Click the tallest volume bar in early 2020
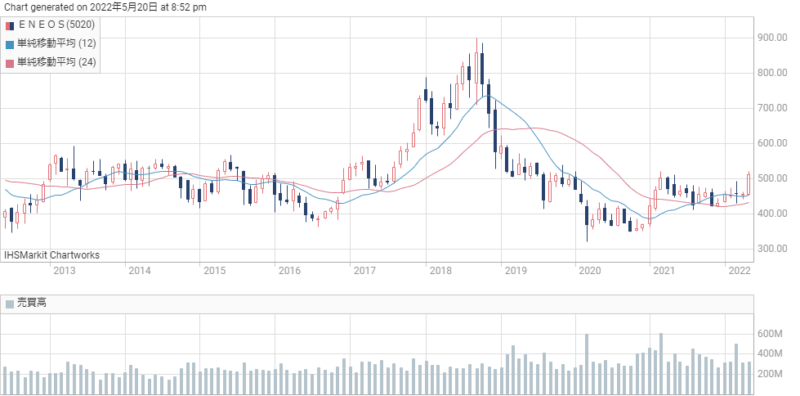This screenshot has height=396, width=800. click(587, 364)
